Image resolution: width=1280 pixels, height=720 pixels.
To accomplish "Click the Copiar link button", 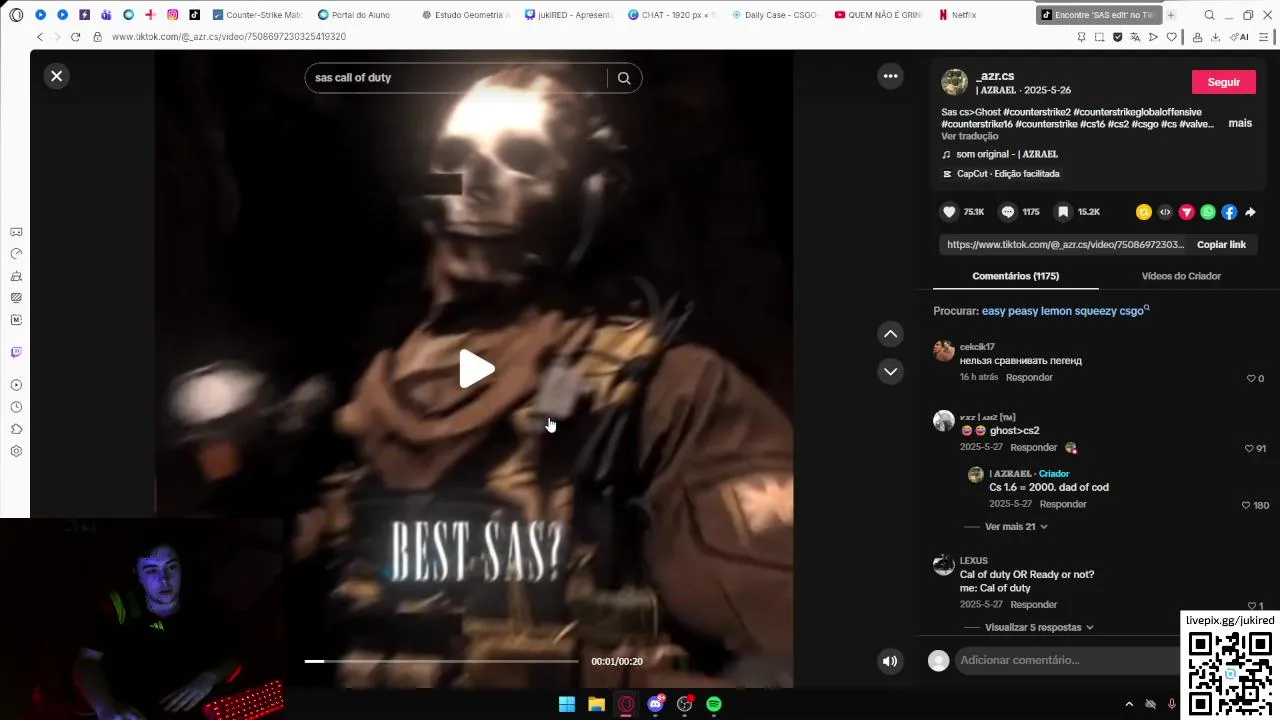I will pyautogui.click(x=1221, y=244).
